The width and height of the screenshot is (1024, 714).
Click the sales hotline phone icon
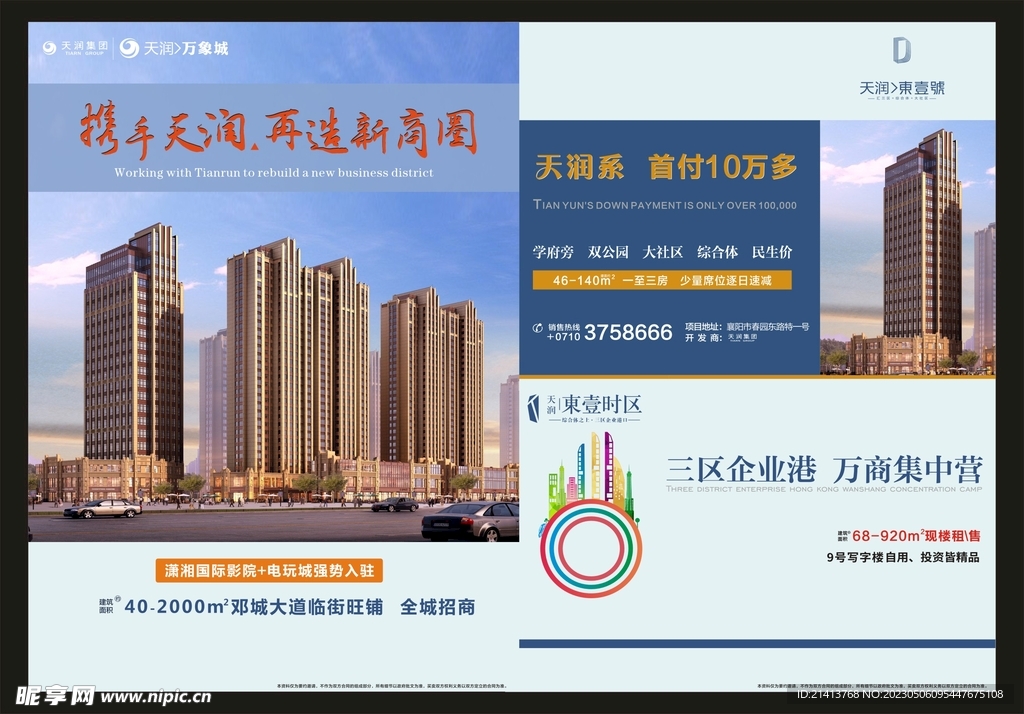538,328
